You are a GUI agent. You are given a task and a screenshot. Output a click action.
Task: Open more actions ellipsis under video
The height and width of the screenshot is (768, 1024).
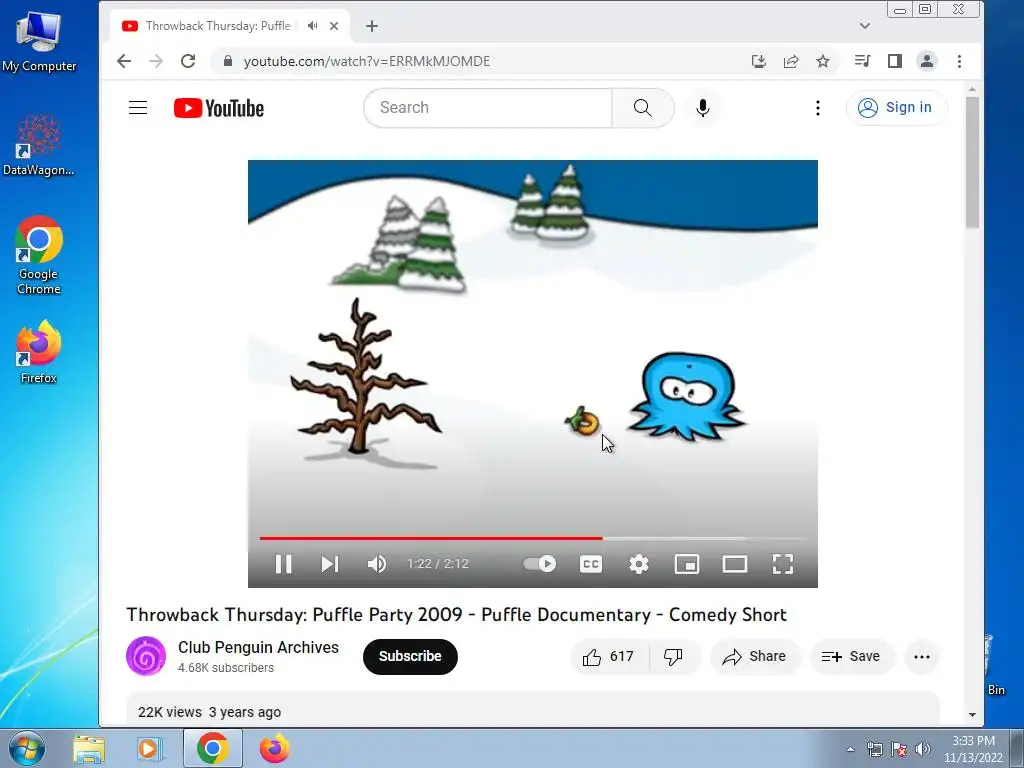[921, 657]
